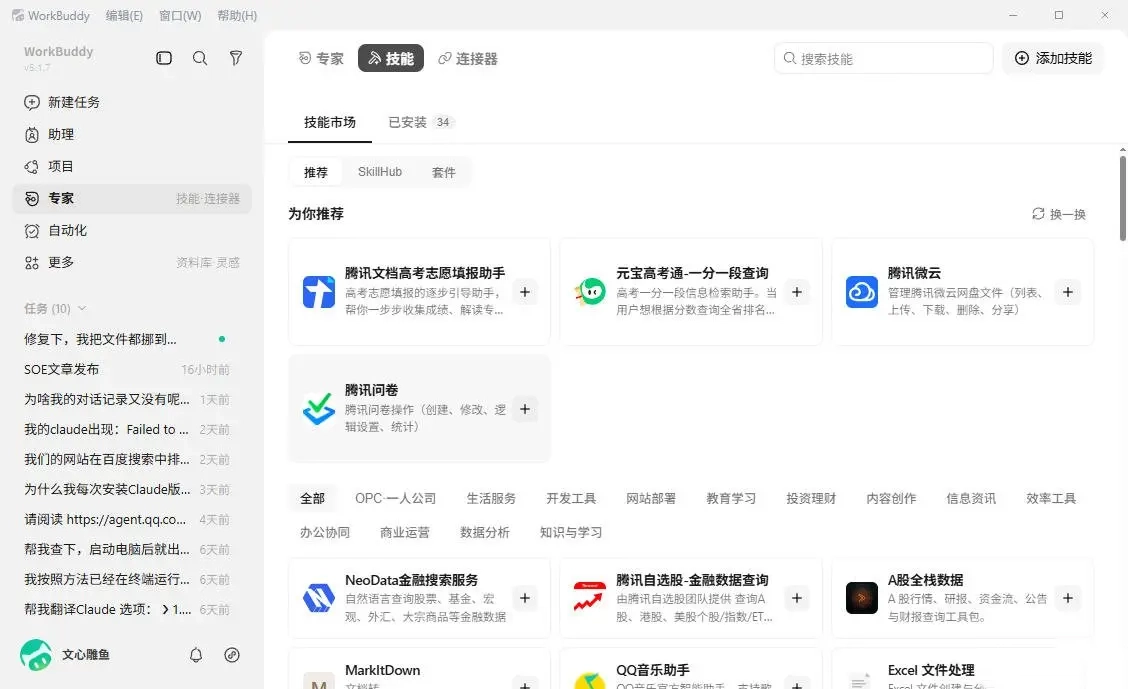This screenshot has height=689, width=1128.
Task: Click the filter funnel icon in the sidebar
Action: click(x=235, y=58)
